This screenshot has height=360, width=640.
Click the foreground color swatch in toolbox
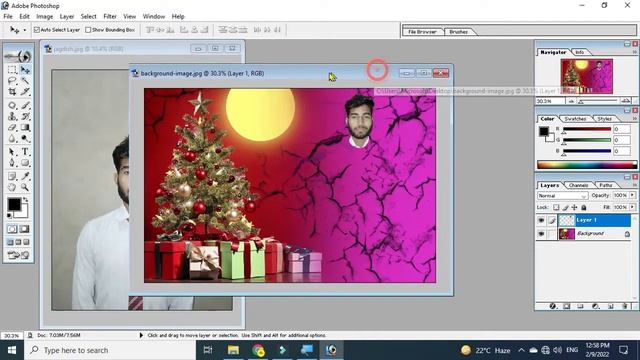[14, 204]
